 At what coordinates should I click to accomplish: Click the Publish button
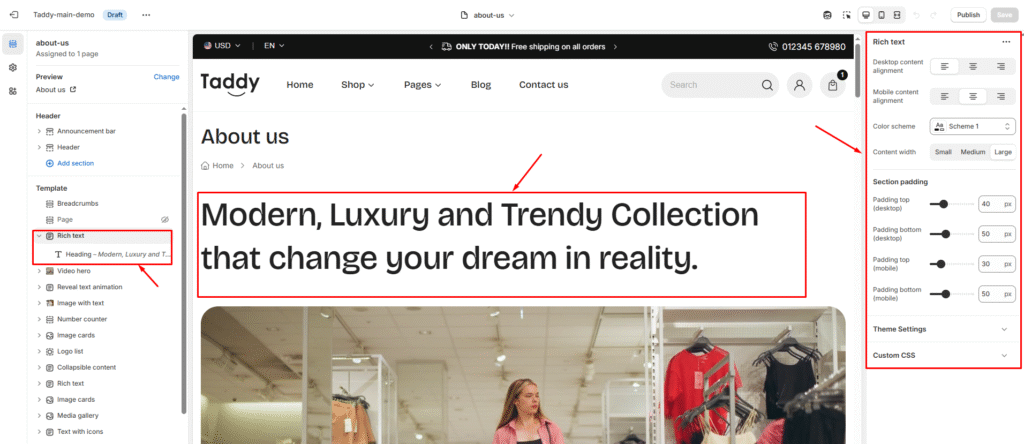pyautogui.click(x=968, y=15)
